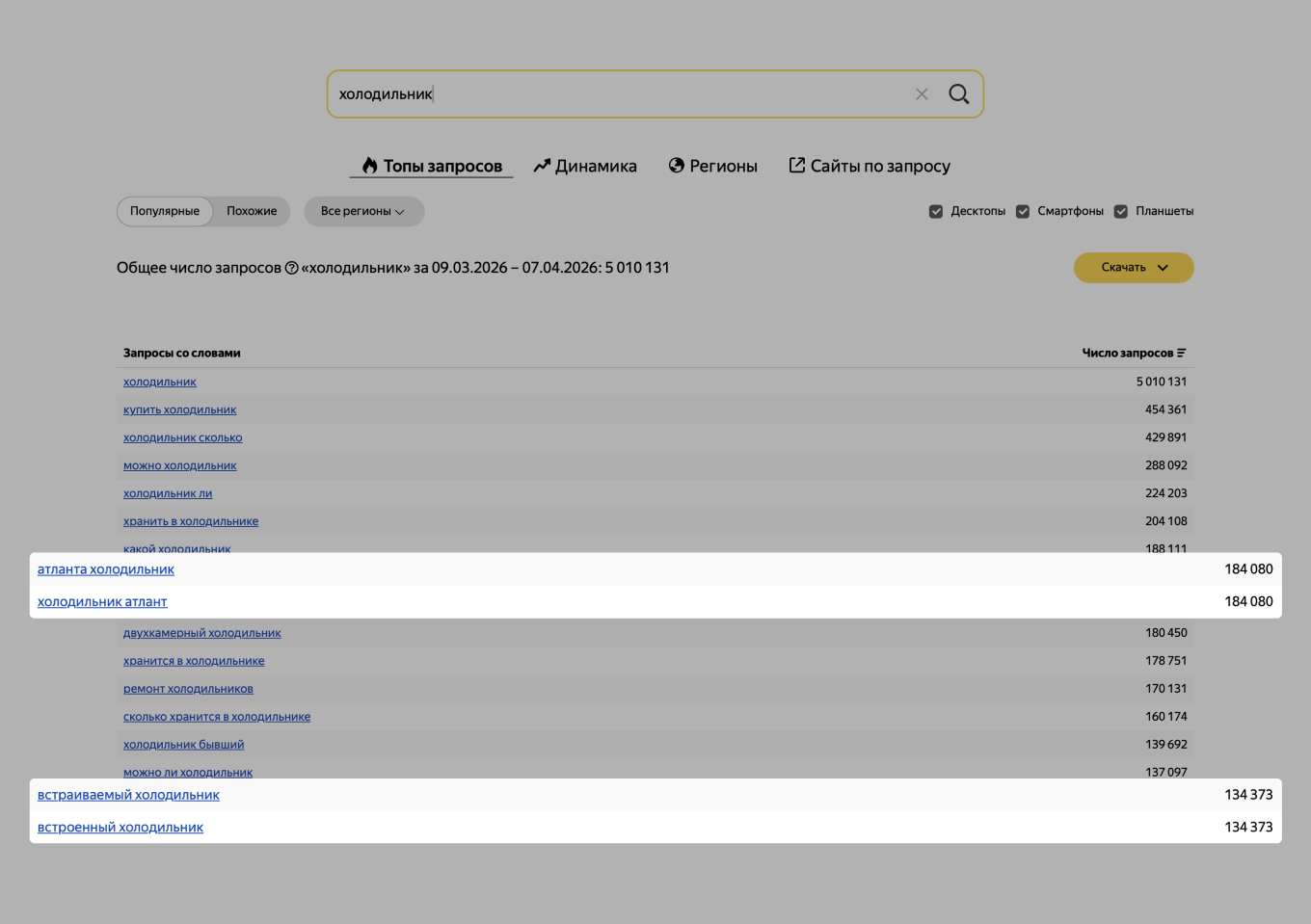Click the ремонт холодильников query link
Image resolution: width=1311 pixels, height=924 pixels.
[188, 689]
